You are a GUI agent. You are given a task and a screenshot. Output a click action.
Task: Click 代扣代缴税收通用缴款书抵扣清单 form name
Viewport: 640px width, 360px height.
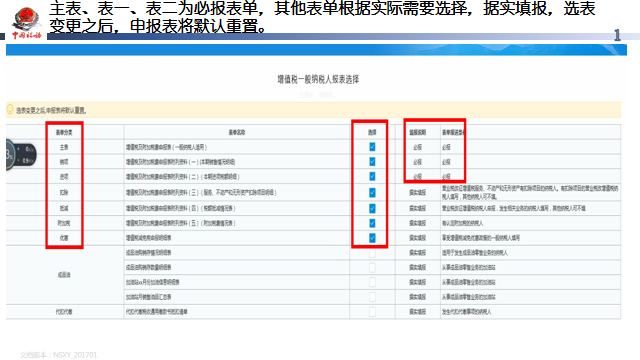[x=157, y=311]
